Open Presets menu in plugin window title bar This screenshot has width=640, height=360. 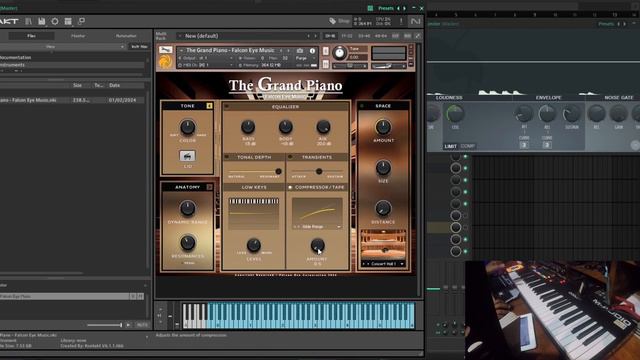click(386, 8)
